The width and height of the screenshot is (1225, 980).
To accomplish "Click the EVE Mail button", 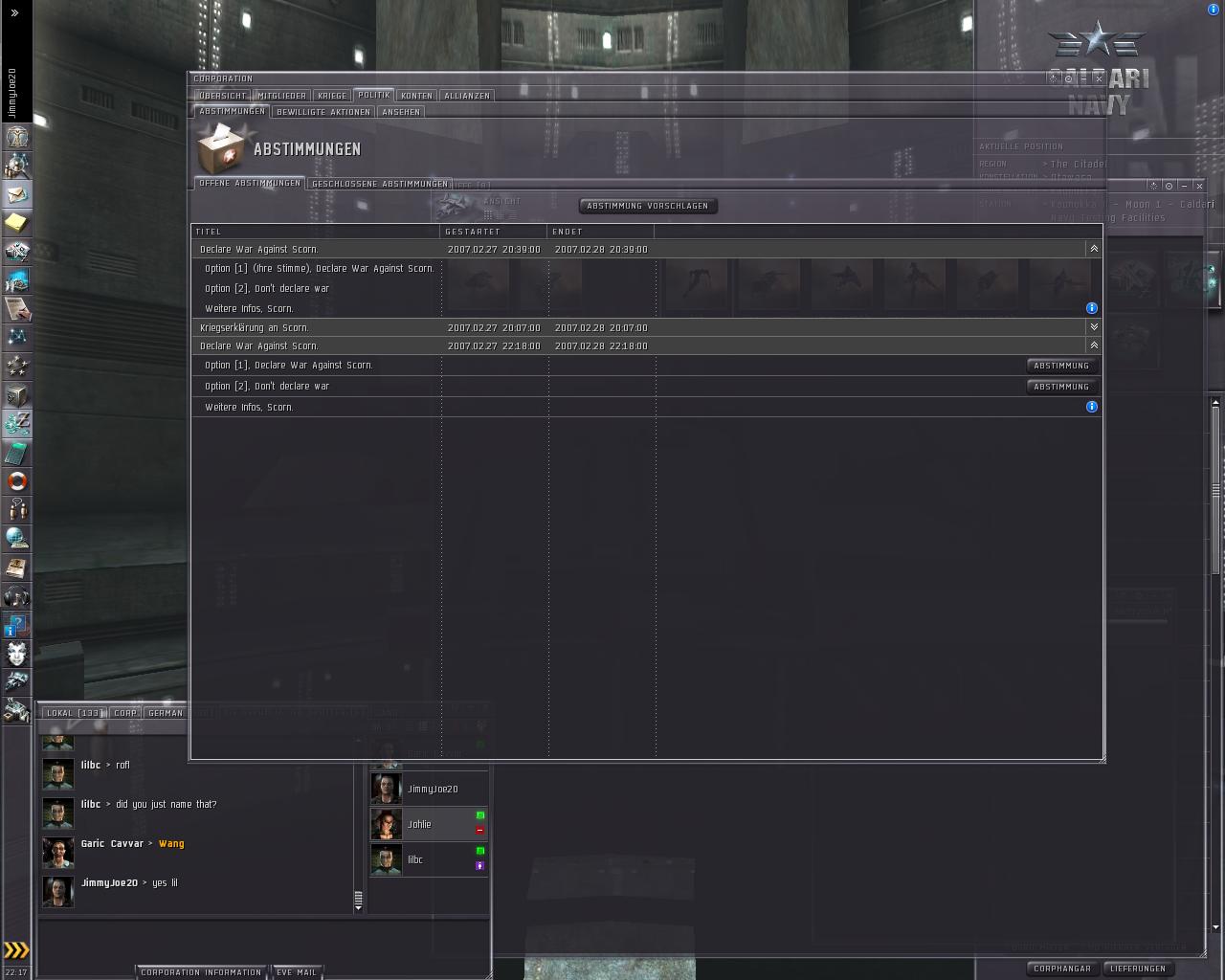I will pyautogui.click(x=297, y=972).
